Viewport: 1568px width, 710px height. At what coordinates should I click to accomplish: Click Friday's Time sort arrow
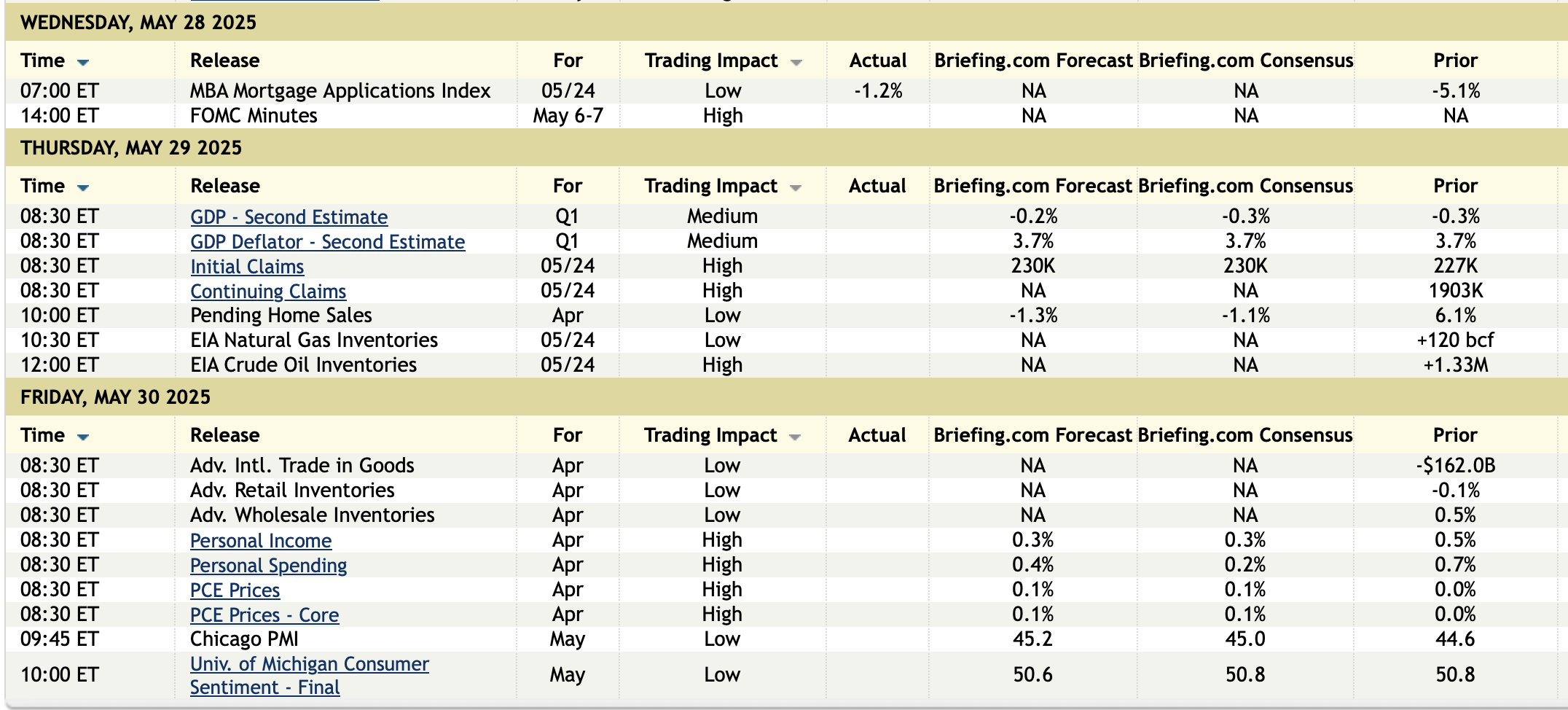click(x=83, y=437)
